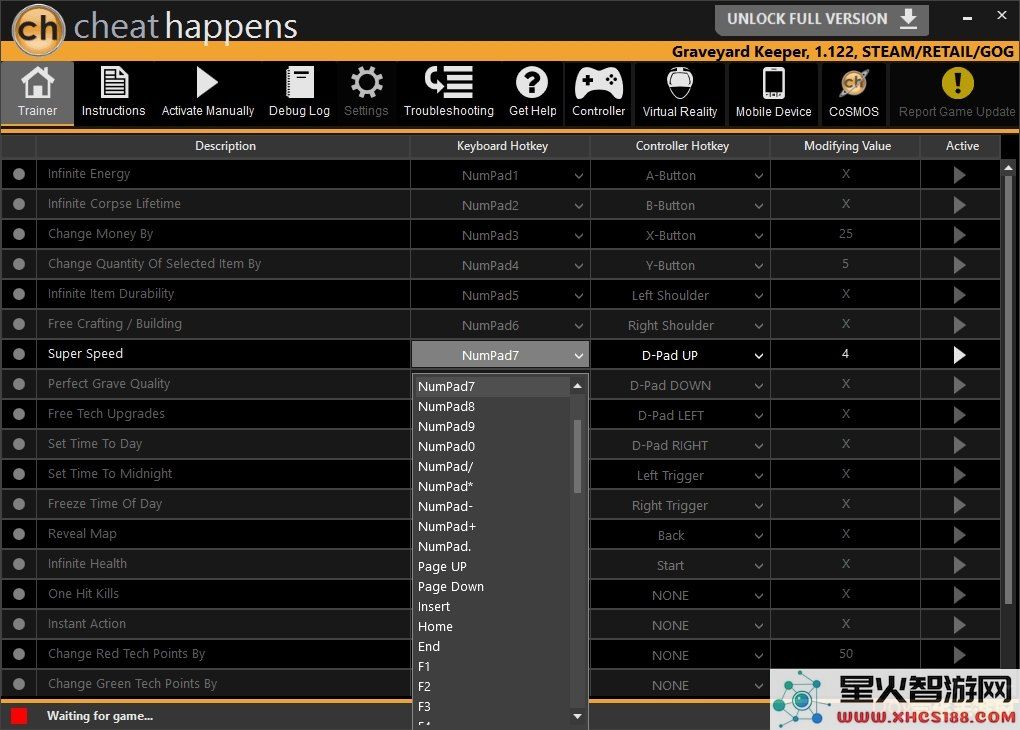Viewport: 1020px width, 730px height.
Task: Click the Keyboard Hotkey column header
Action: pos(502,146)
